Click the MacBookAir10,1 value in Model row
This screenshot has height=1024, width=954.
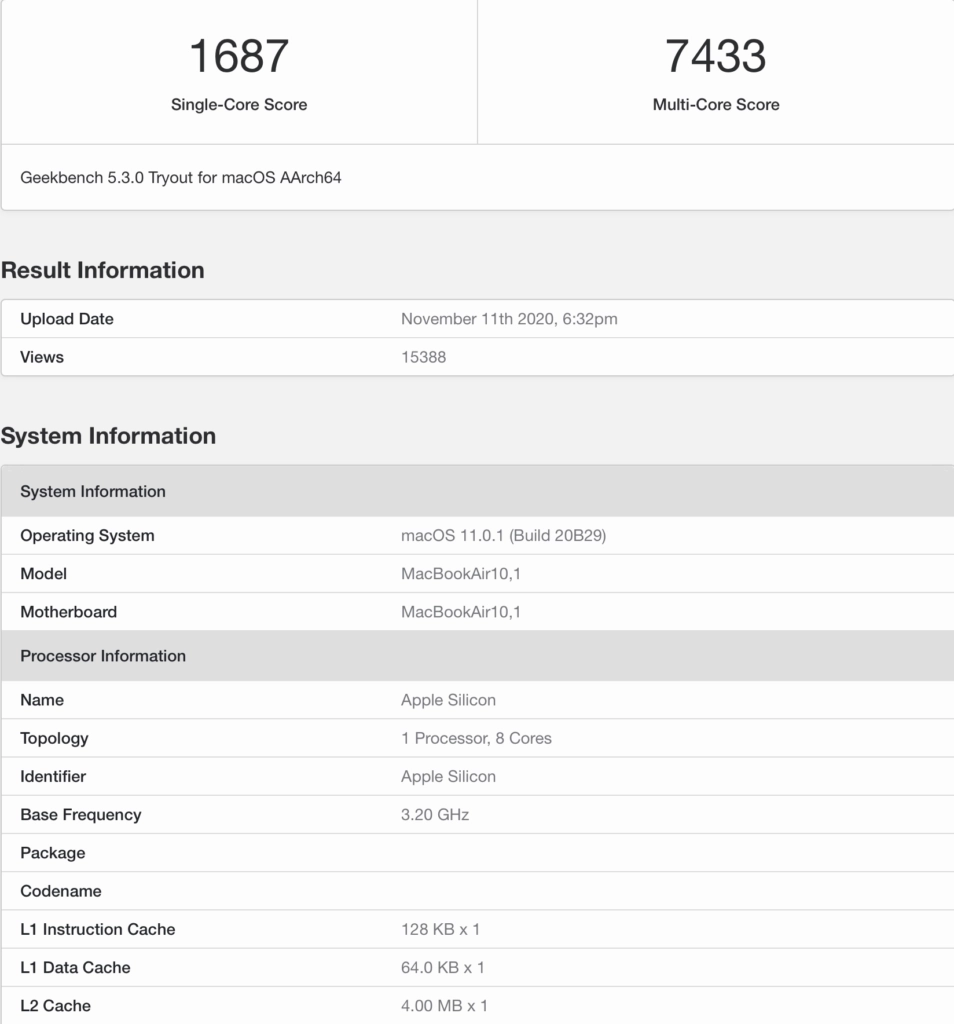pos(461,574)
